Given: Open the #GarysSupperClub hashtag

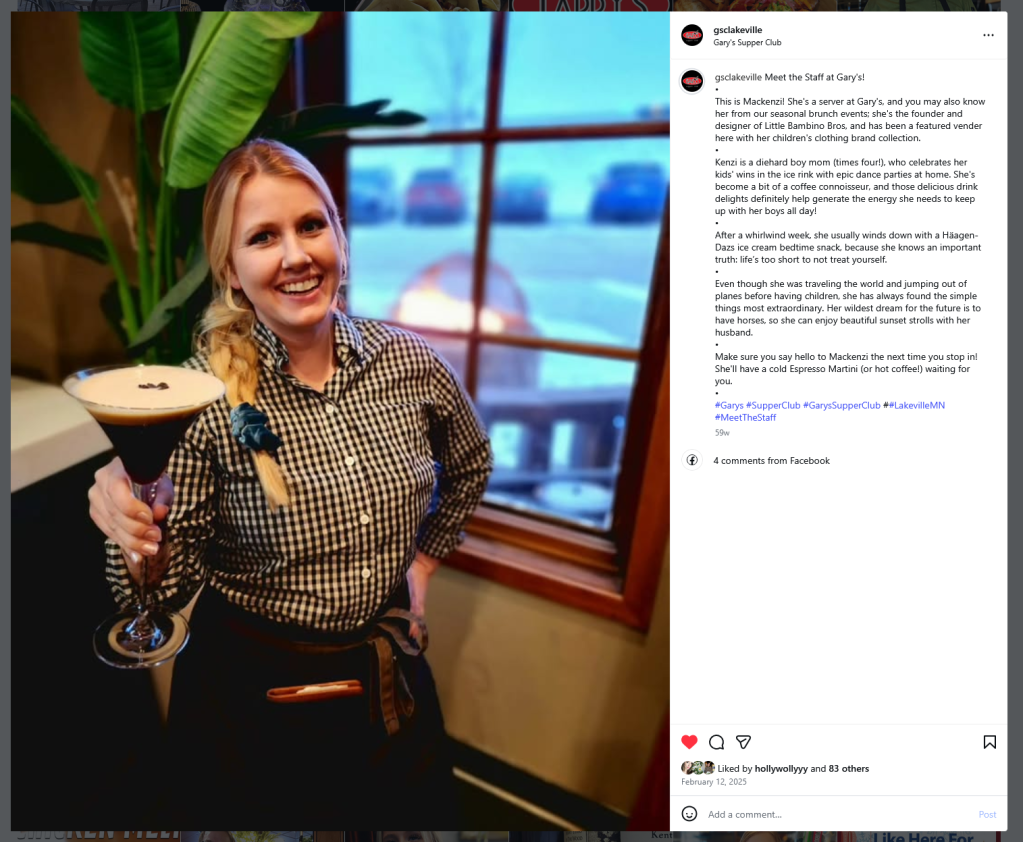Looking at the screenshot, I should 841,406.
